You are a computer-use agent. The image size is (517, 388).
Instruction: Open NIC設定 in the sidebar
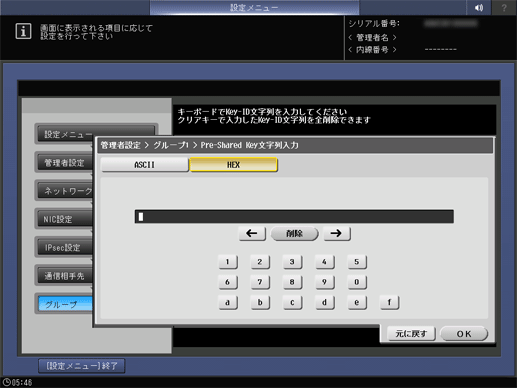coord(65,219)
